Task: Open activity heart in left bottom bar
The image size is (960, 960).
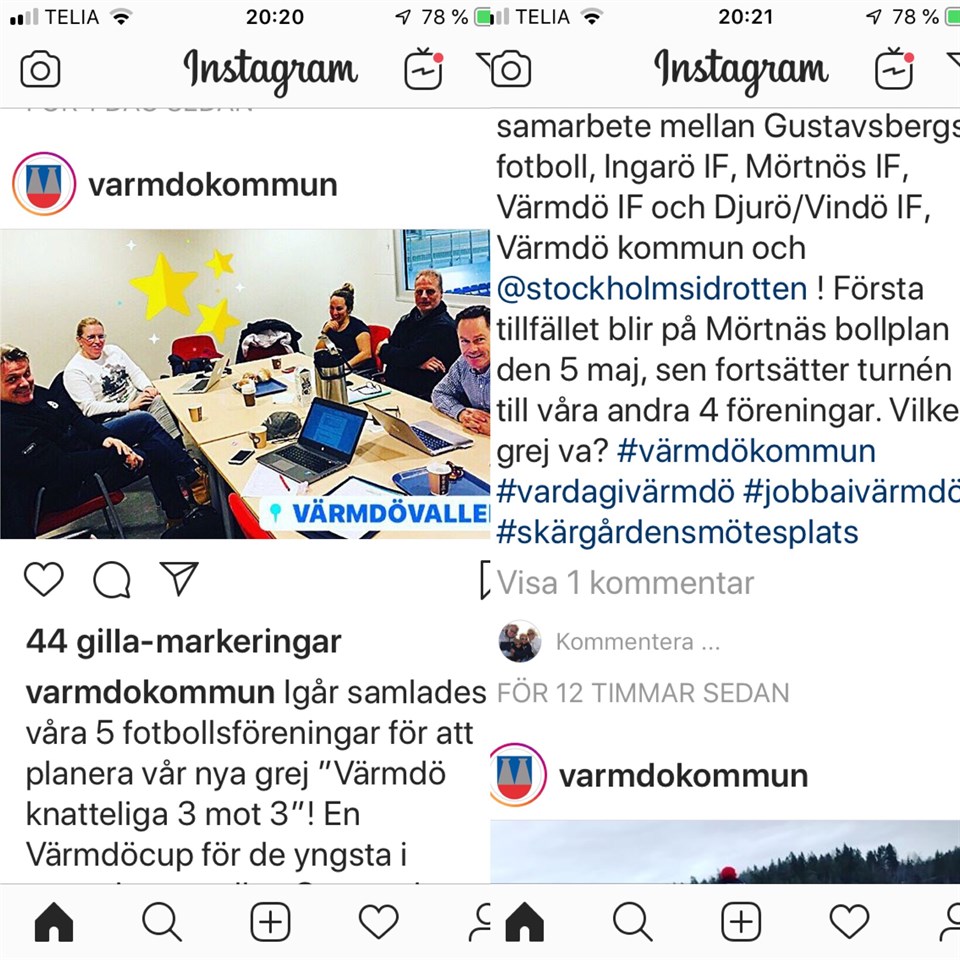Action: click(378, 921)
